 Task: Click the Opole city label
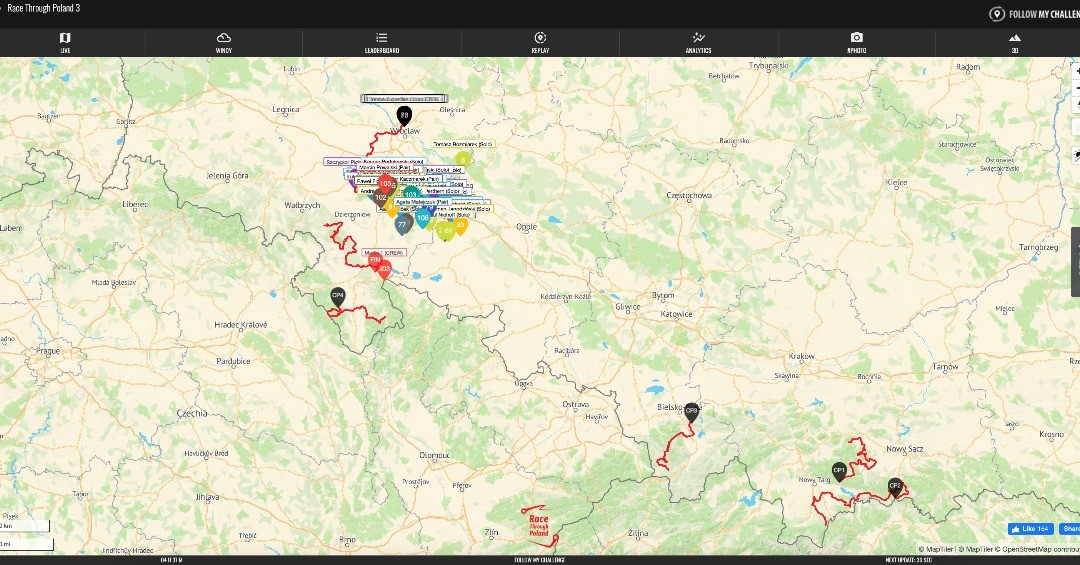[526, 227]
